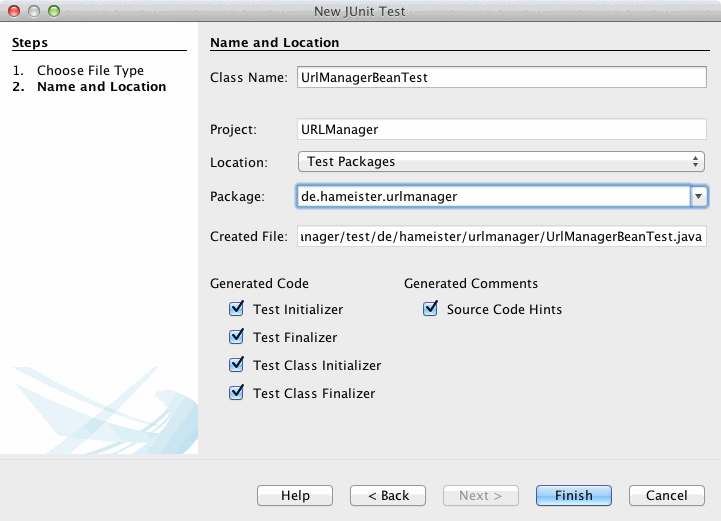This screenshot has height=521, width=721.
Task: Disable the Test Class Initializer option
Action: pos(237,365)
